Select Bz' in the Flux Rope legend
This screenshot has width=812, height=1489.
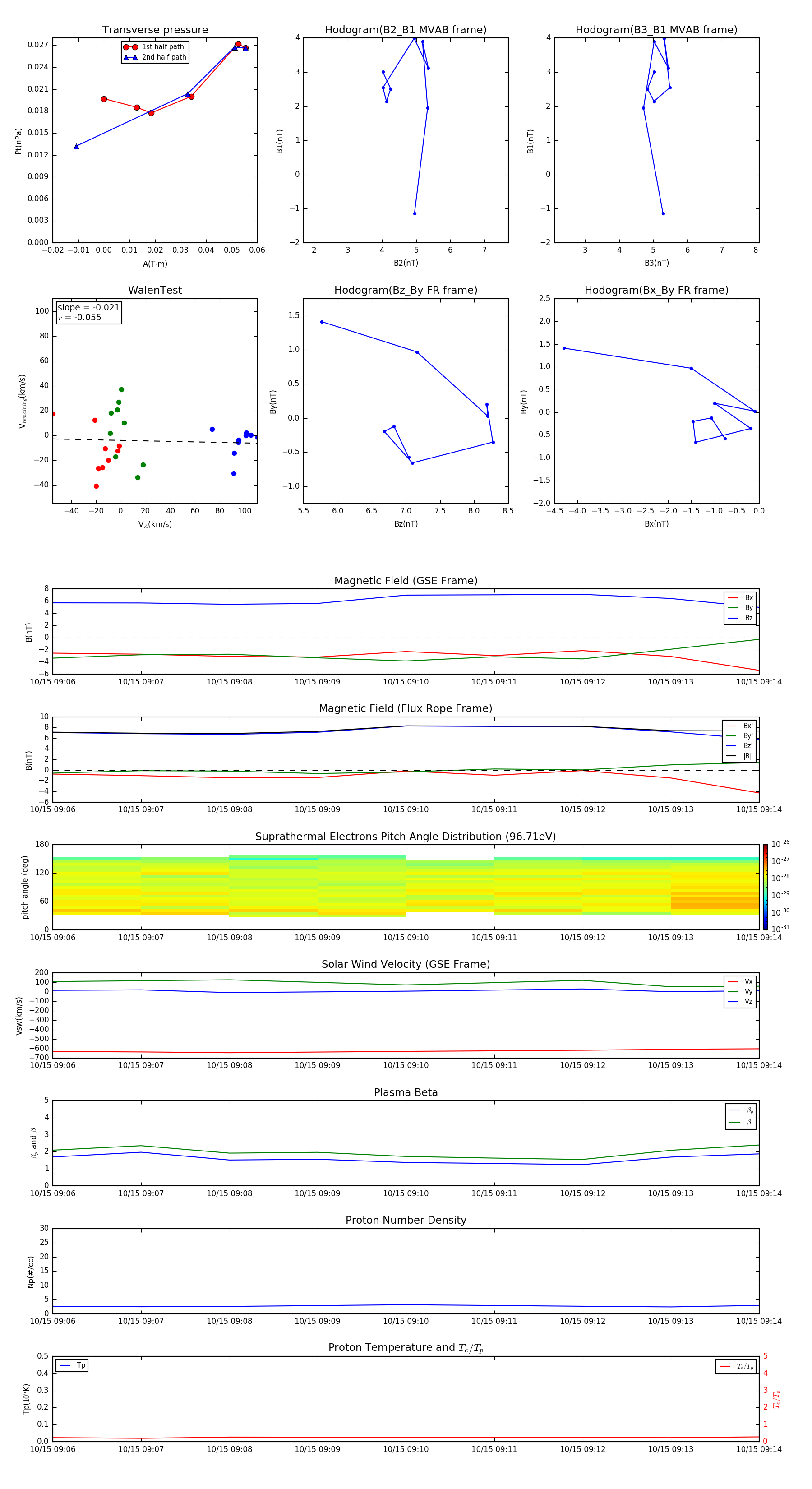[x=739, y=746]
